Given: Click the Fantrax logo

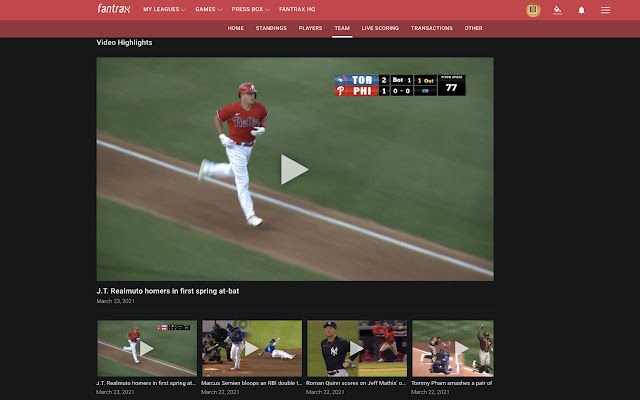Looking at the screenshot, I should (x=113, y=9).
